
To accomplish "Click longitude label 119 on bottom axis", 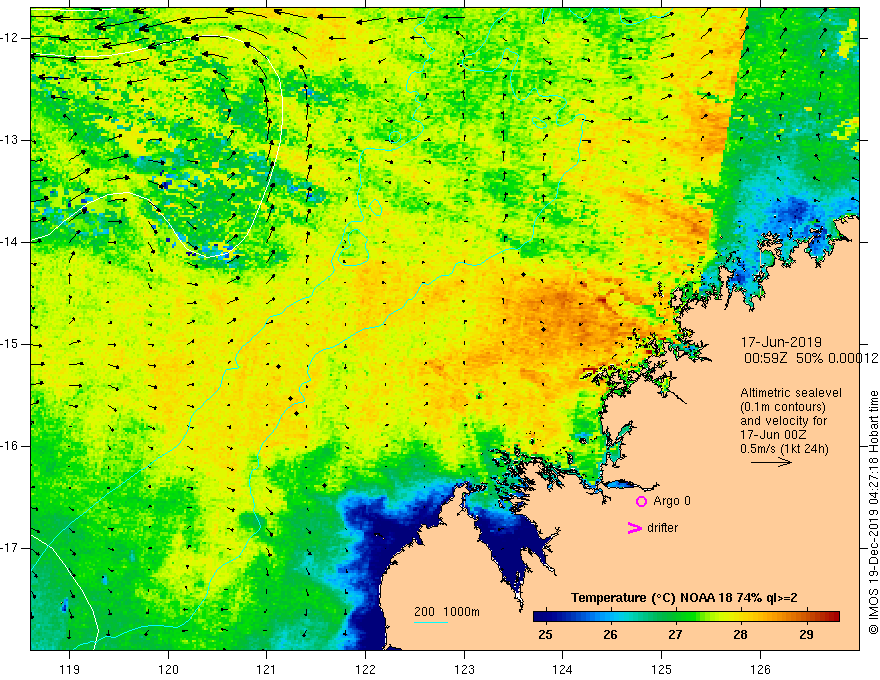I will click(x=70, y=669).
